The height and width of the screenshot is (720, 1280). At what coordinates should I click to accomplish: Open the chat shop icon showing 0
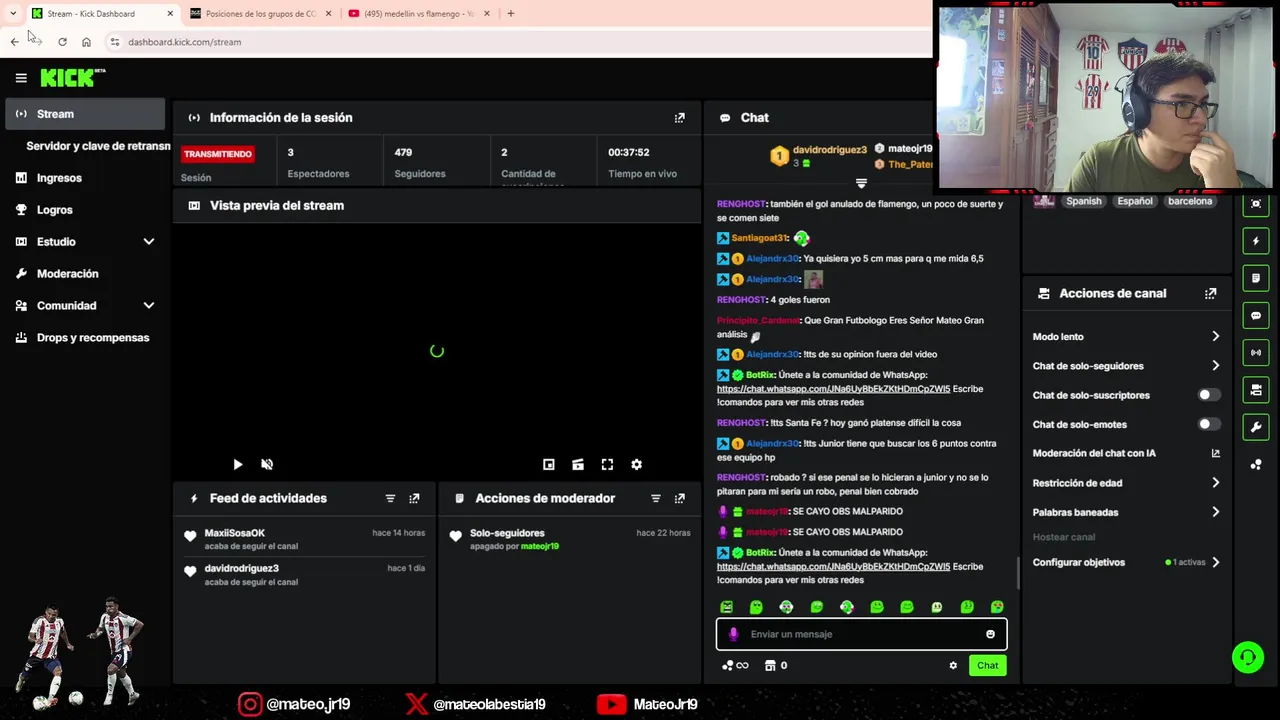click(x=776, y=666)
